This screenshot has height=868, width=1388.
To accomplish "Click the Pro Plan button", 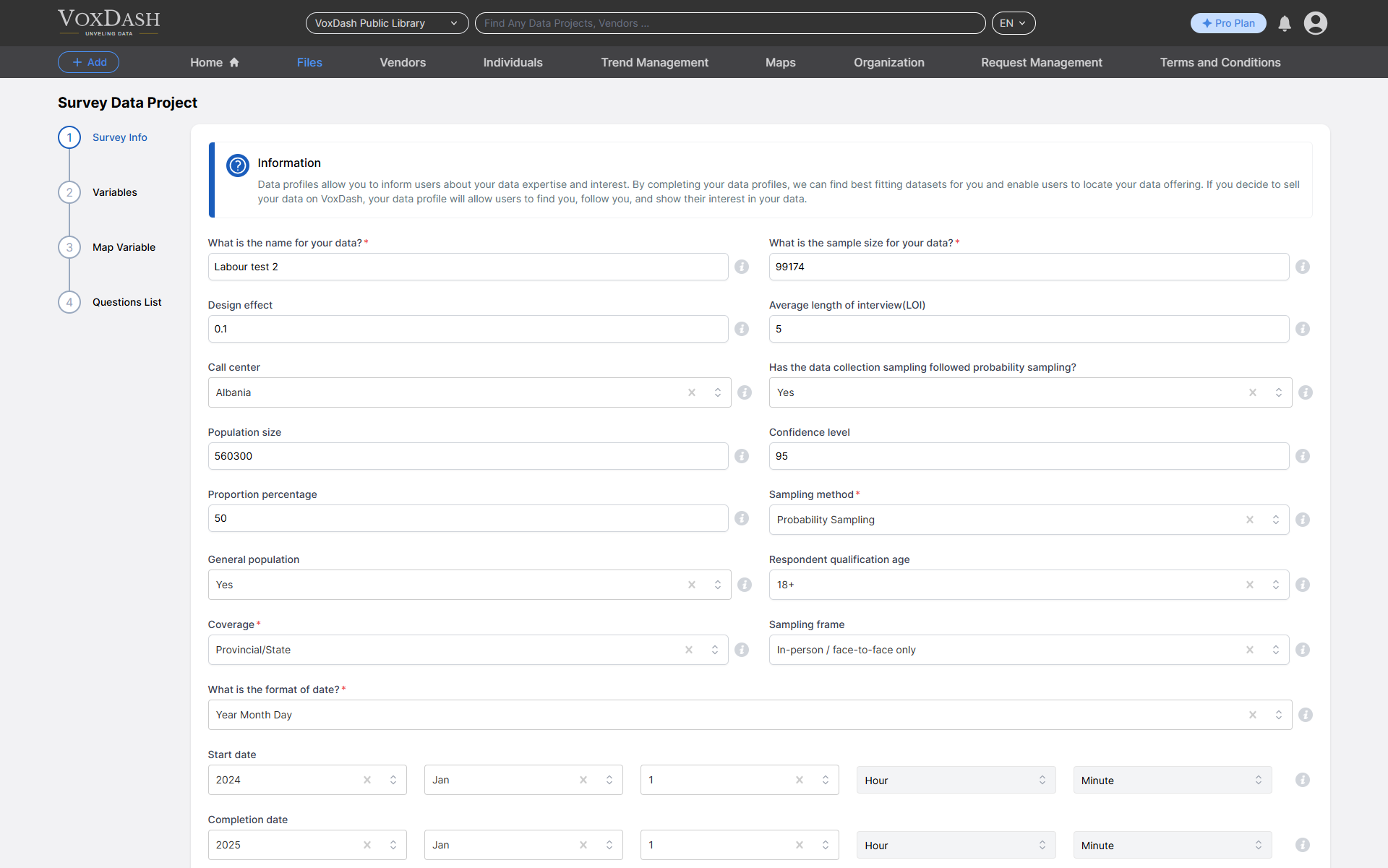I will click(1228, 23).
